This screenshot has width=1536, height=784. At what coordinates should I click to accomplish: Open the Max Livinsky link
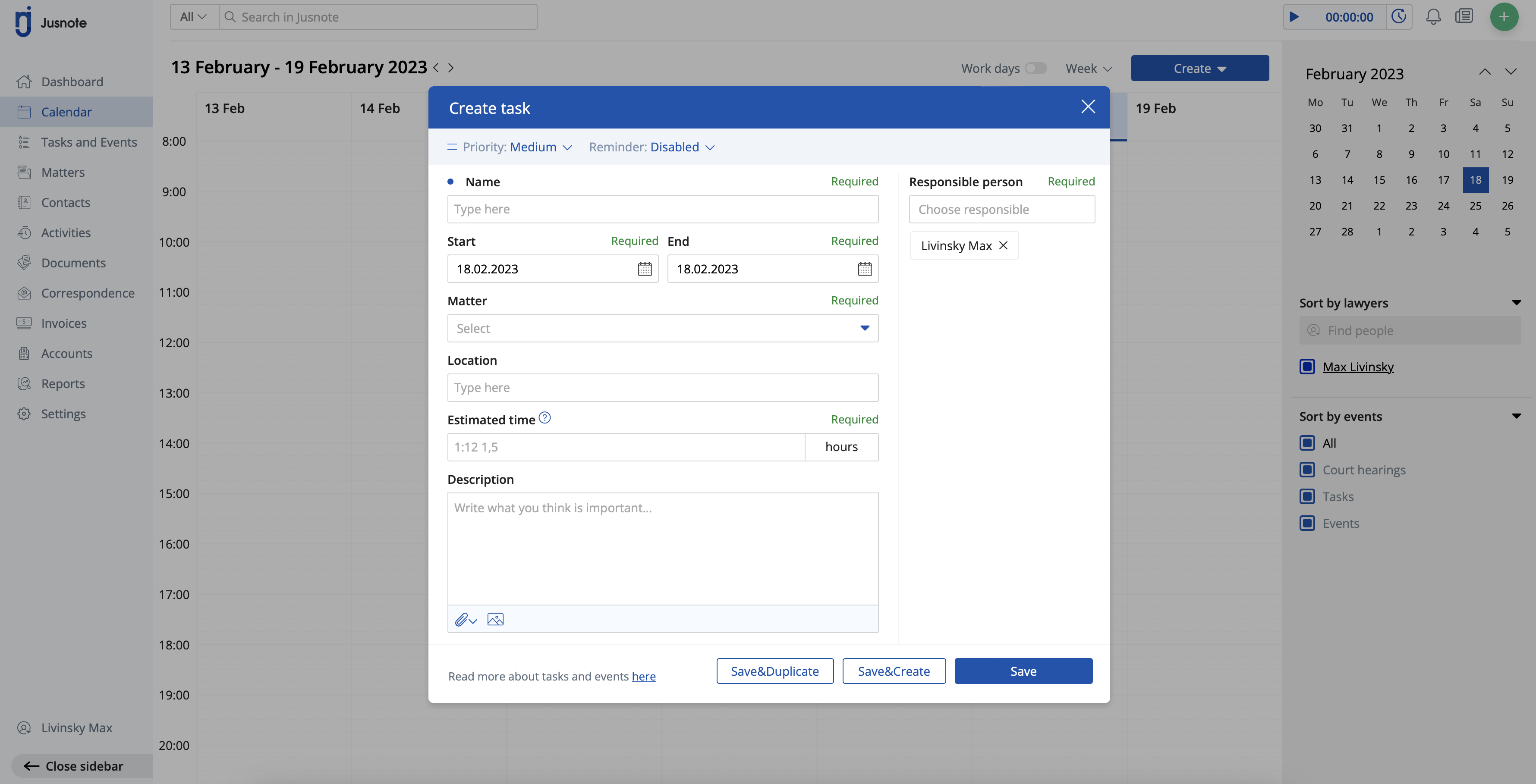coord(1358,367)
